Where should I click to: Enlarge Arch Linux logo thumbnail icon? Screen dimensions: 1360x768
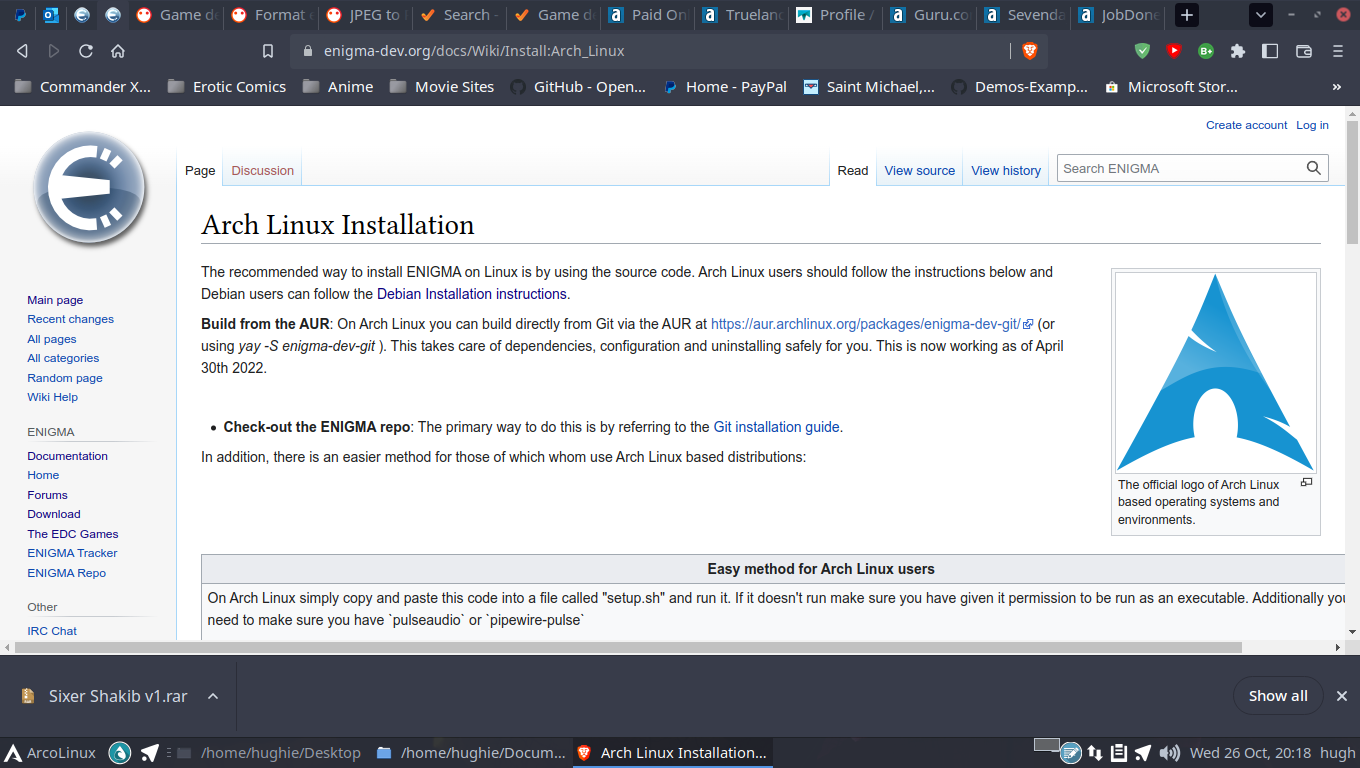point(1306,482)
